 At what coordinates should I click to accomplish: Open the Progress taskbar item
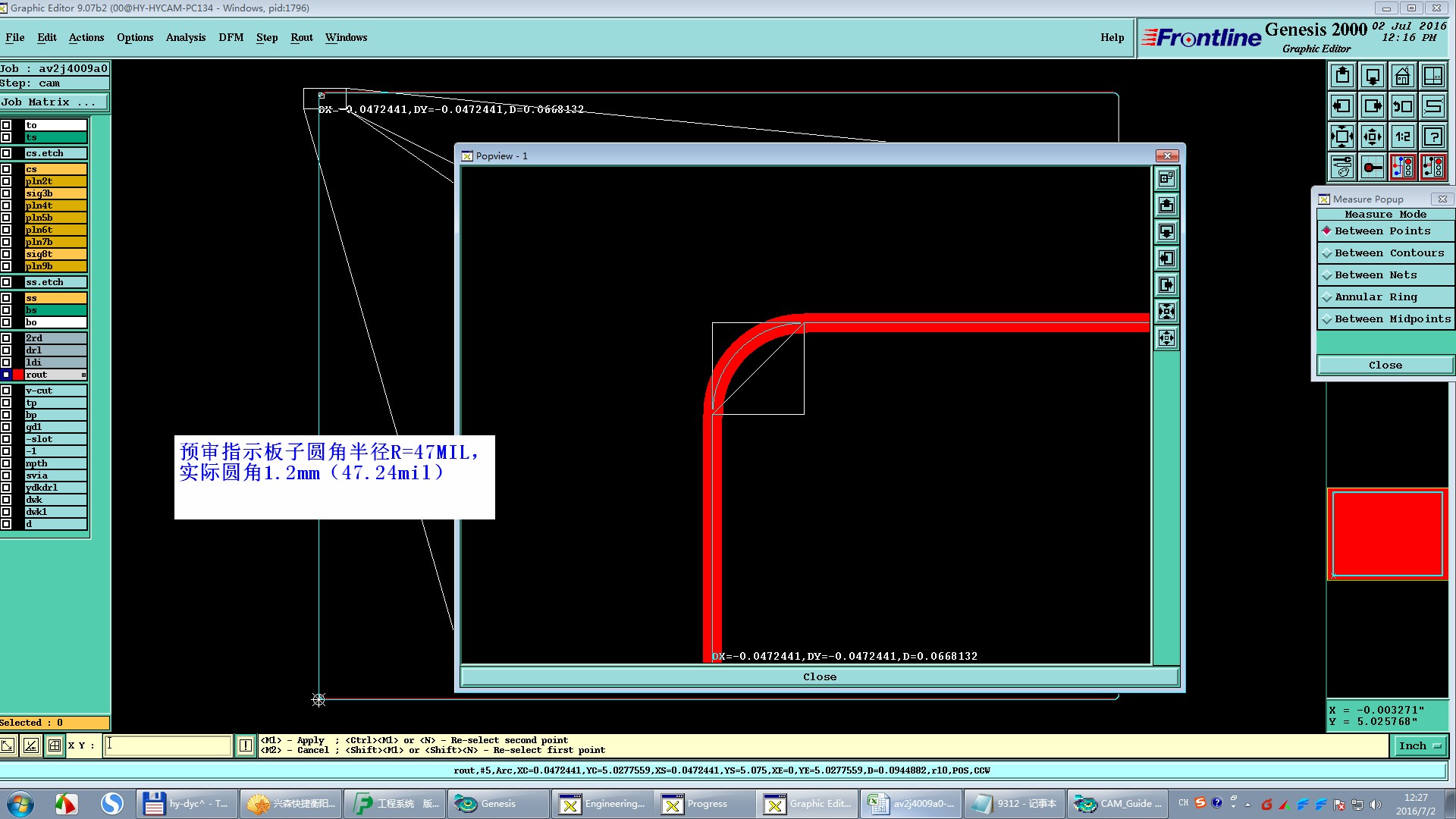click(705, 804)
